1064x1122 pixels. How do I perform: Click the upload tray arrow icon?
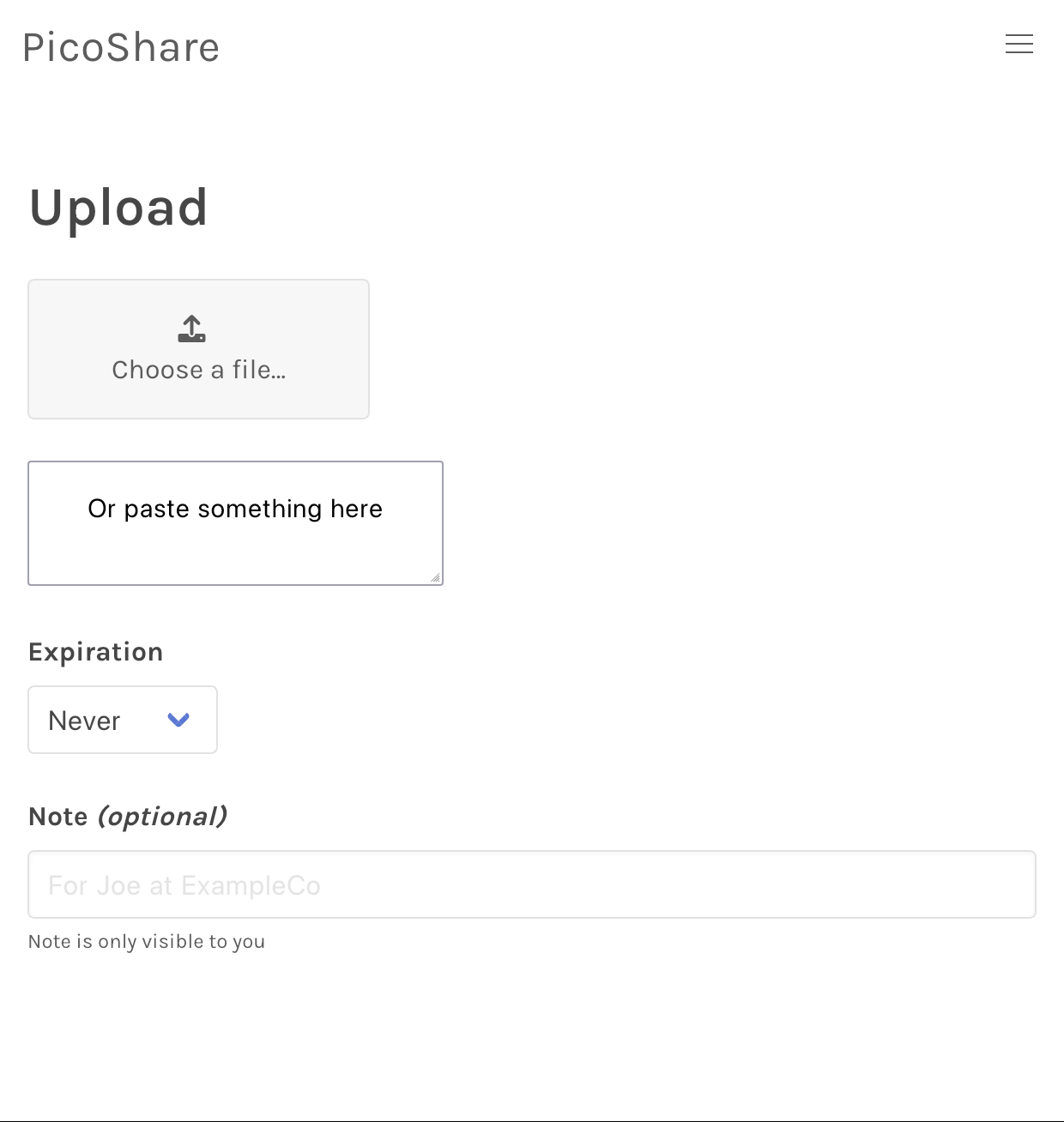[191, 329]
